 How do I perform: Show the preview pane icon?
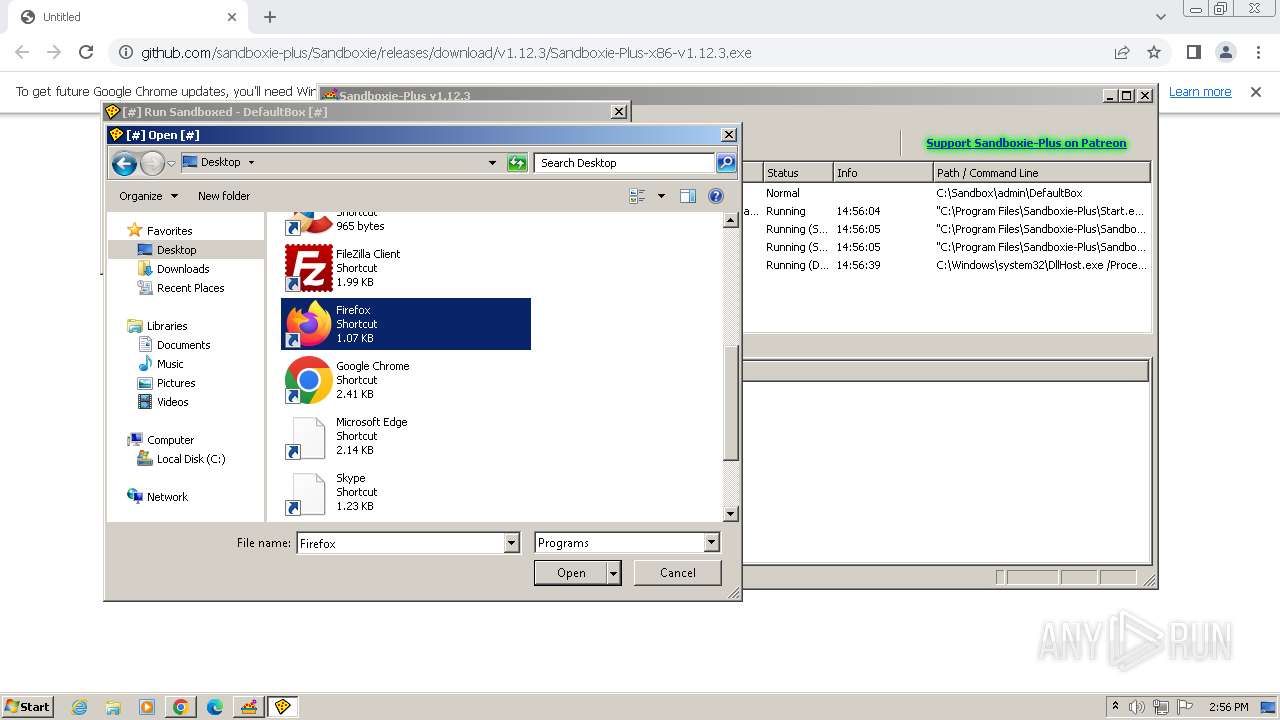[x=688, y=196]
